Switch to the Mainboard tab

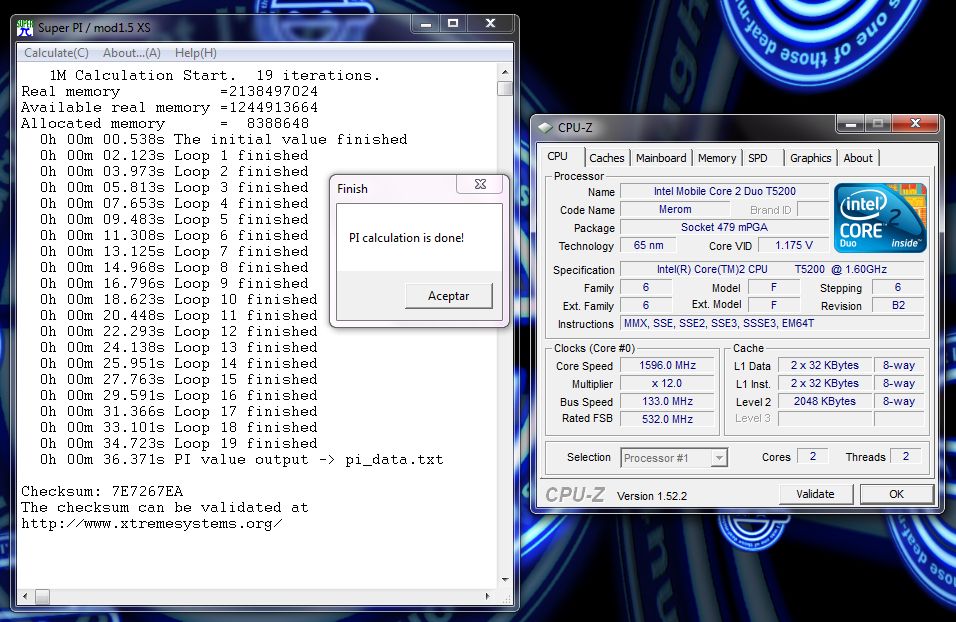tap(661, 158)
